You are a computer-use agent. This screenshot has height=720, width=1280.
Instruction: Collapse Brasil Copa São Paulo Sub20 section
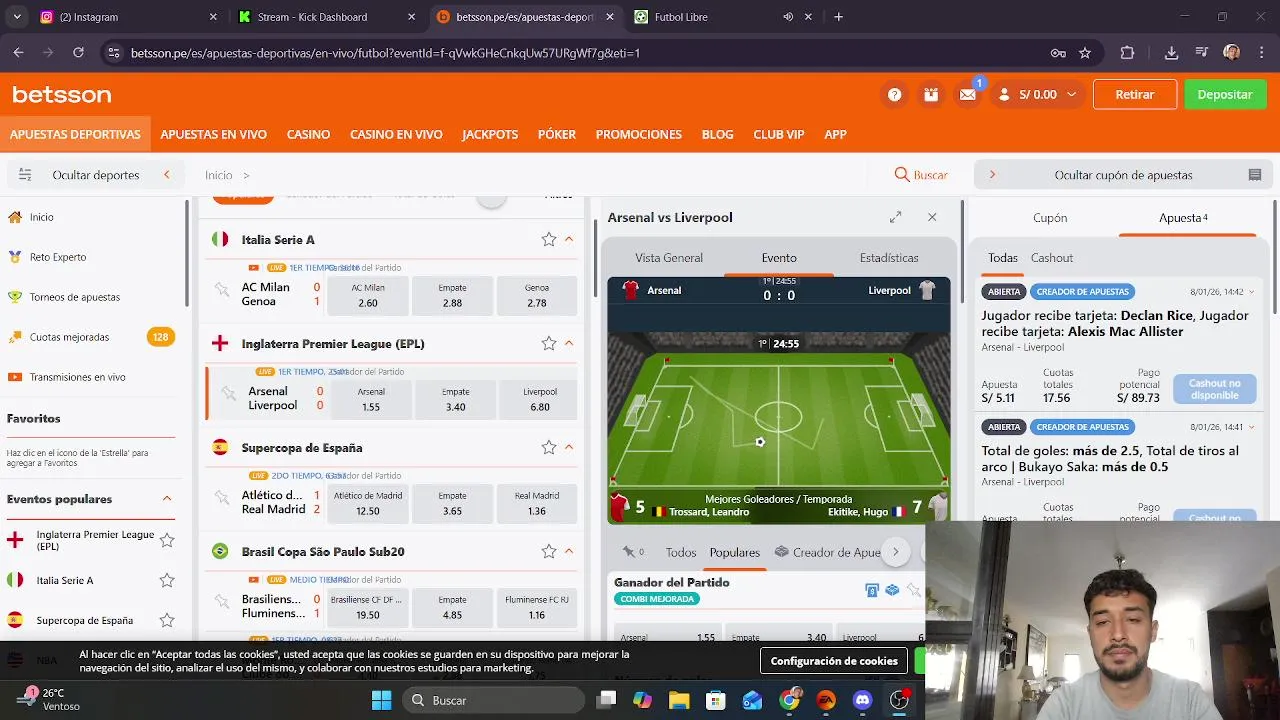coord(569,552)
